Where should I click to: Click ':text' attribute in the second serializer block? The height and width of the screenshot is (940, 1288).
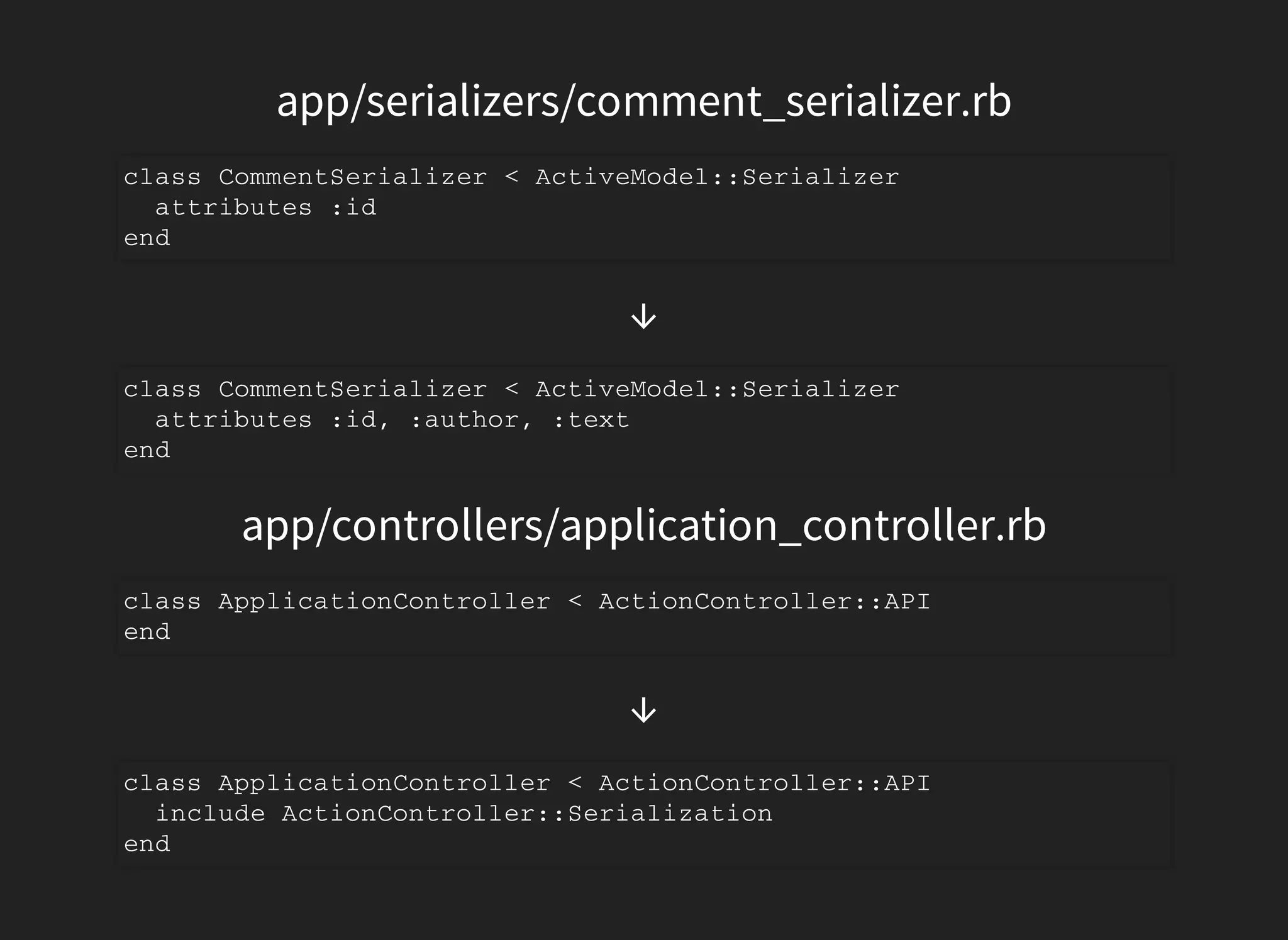(x=591, y=420)
